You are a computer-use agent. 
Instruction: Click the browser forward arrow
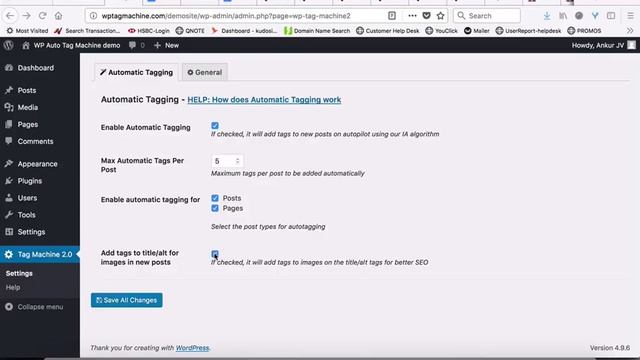click(x=27, y=16)
